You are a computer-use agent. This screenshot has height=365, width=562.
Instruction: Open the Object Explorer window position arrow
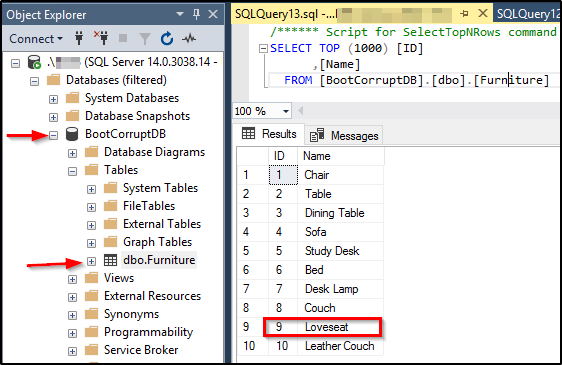pos(180,14)
